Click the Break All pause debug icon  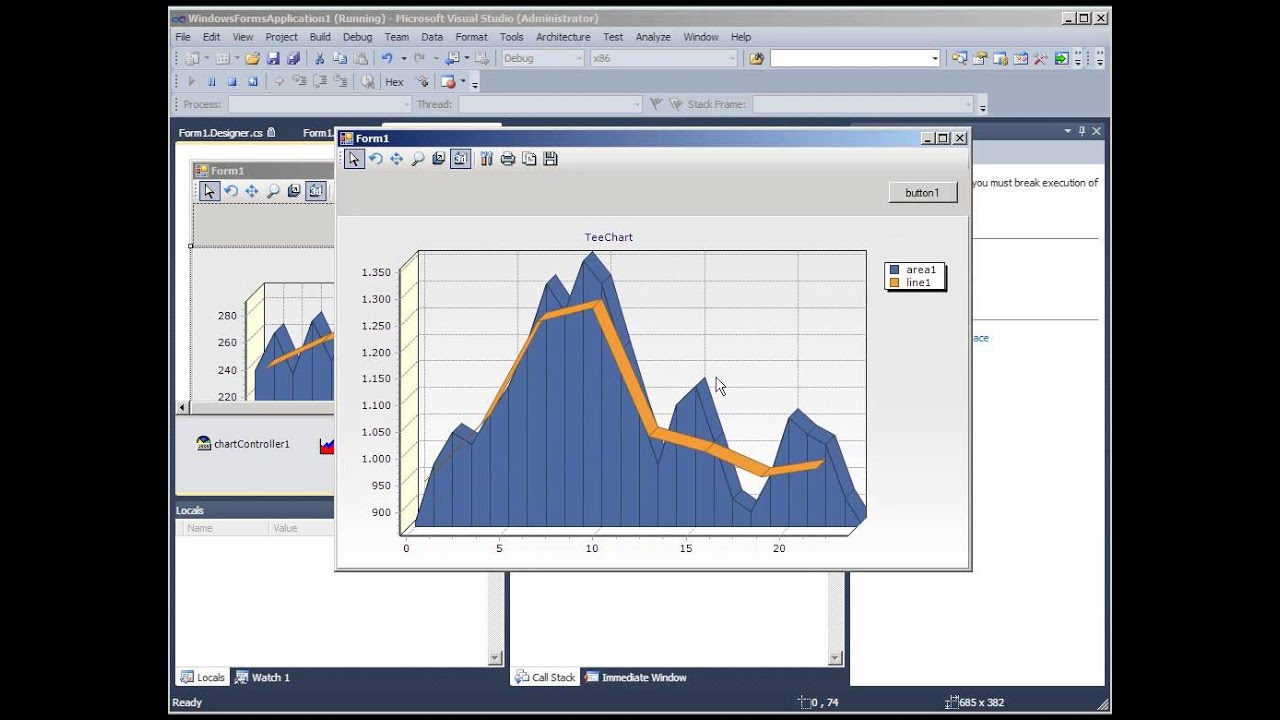(x=211, y=82)
